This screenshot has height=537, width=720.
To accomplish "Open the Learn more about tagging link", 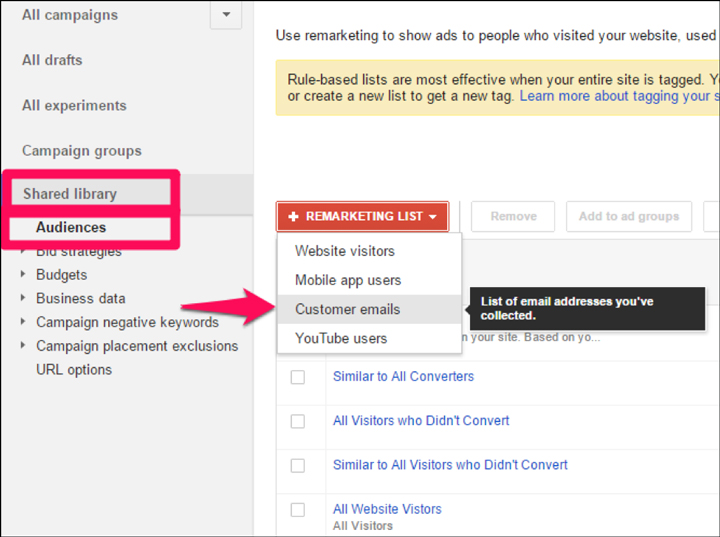I will point(615,96).
